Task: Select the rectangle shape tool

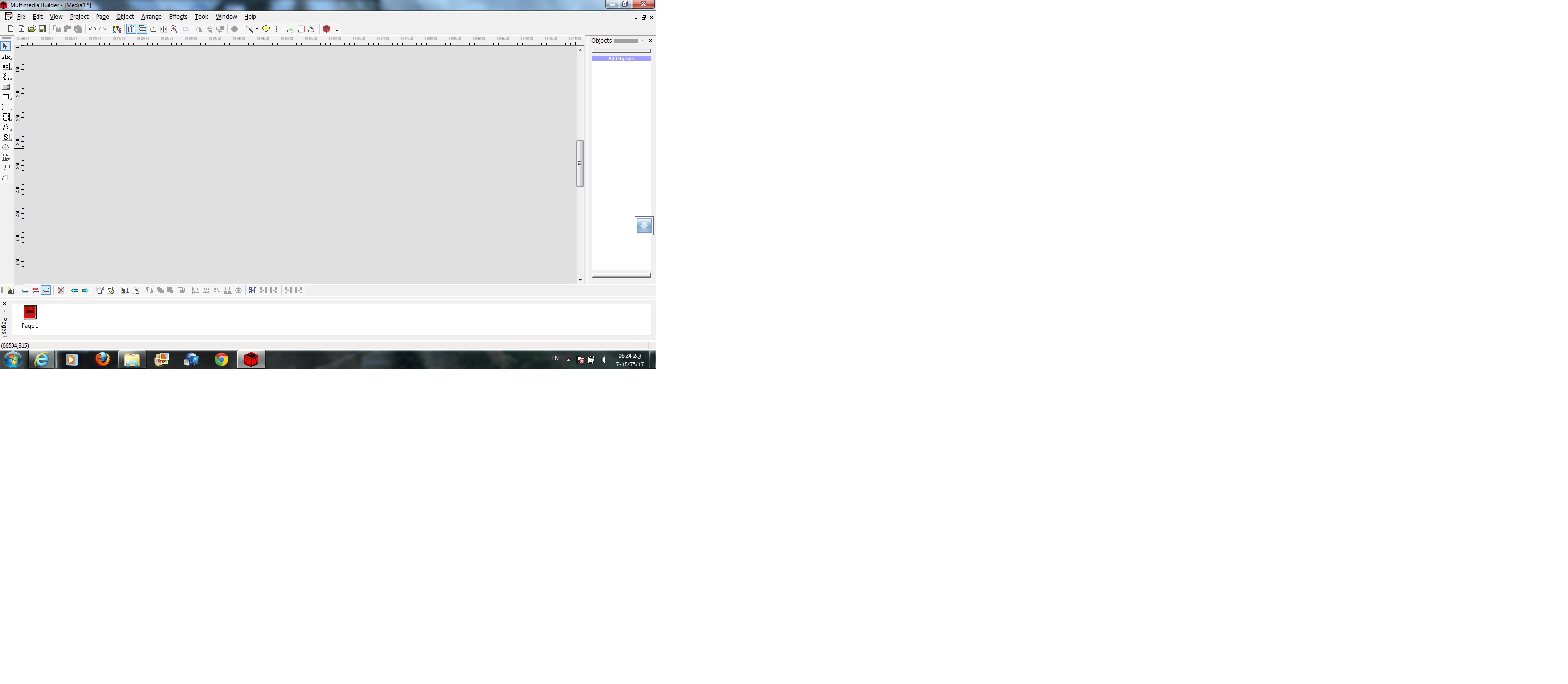Action: (x=6, y=97)
